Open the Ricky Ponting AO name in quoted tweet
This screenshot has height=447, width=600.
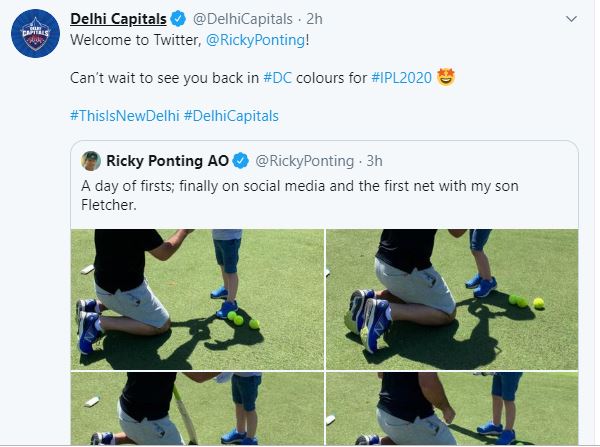coord(166,160)
